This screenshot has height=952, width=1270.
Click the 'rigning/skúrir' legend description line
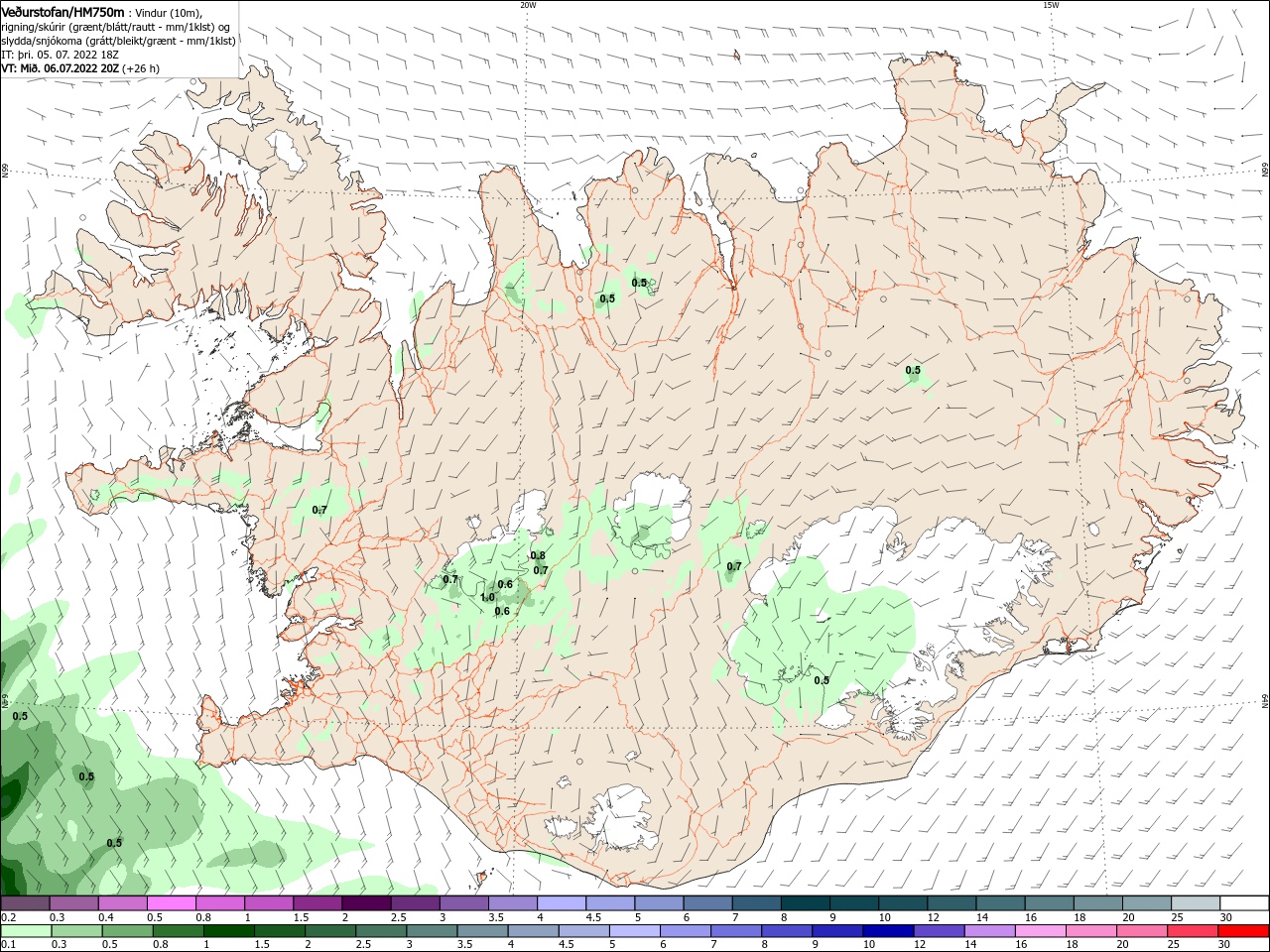(x=117, y=26)
